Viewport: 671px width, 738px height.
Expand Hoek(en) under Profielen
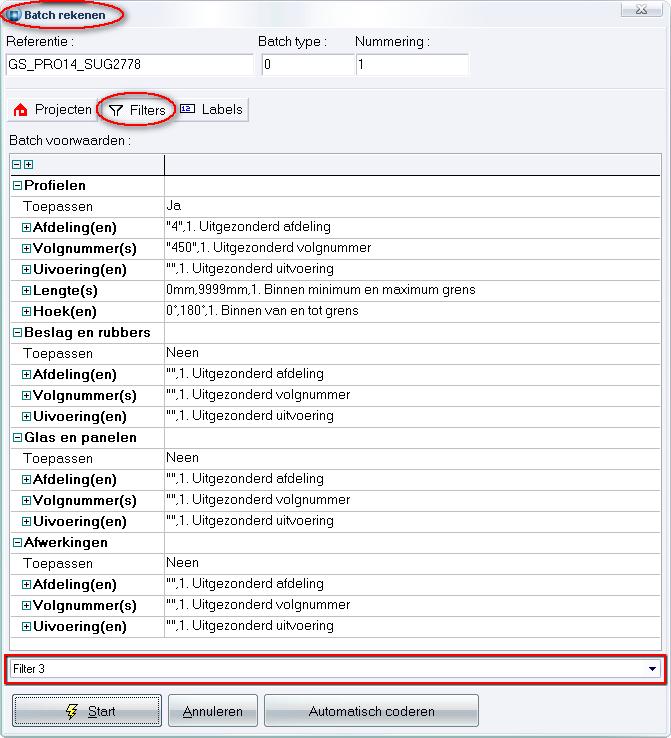[x=26, y=311]
